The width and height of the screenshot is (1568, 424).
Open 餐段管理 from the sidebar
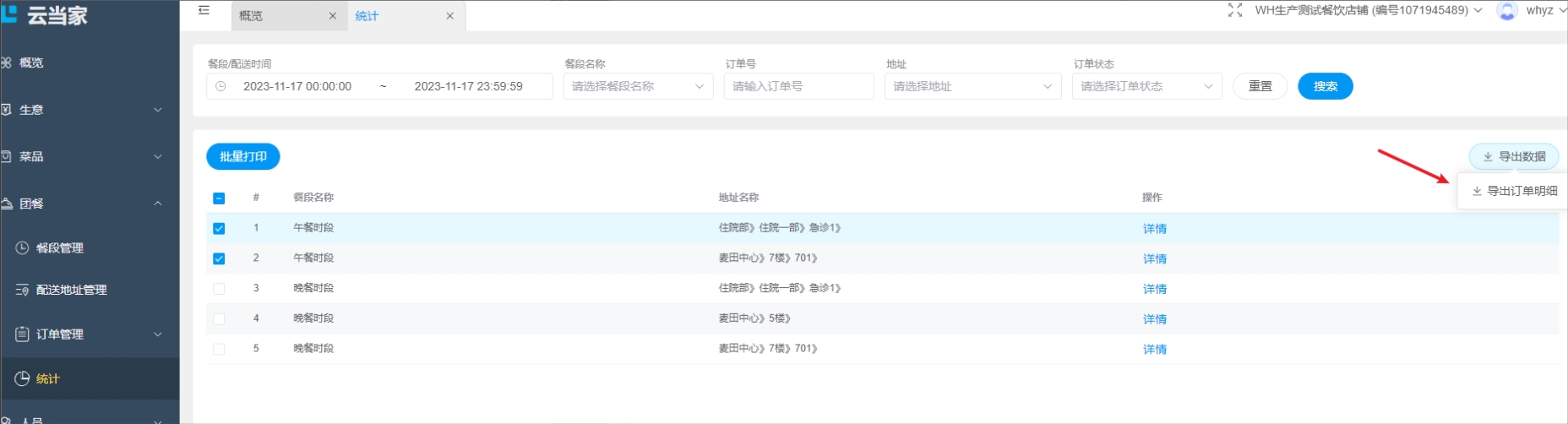[x=59, y=248]
